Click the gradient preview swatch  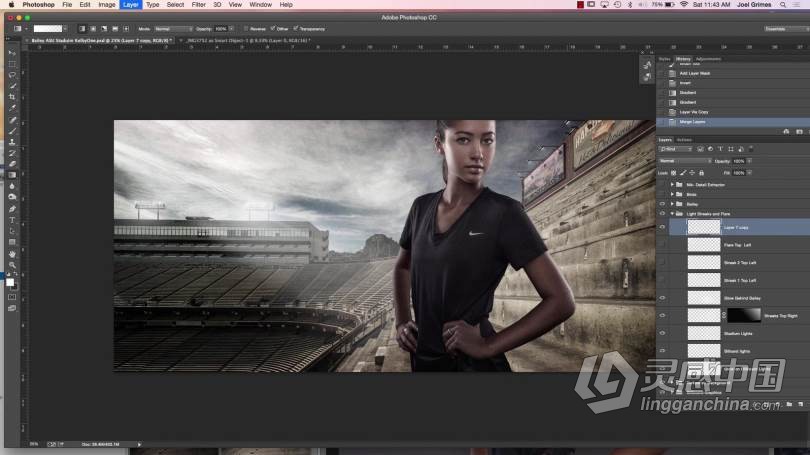tap(48, 29)
